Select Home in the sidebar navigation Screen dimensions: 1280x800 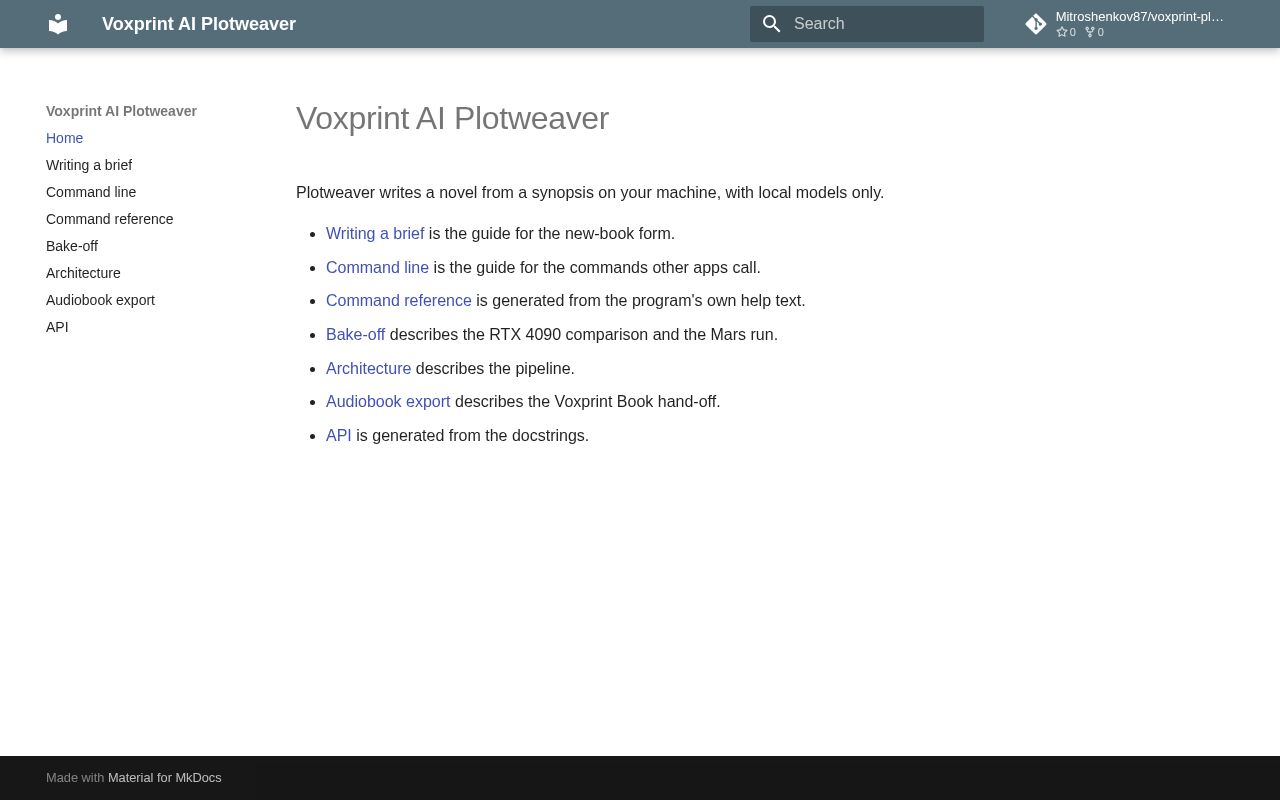click(65, 138)
